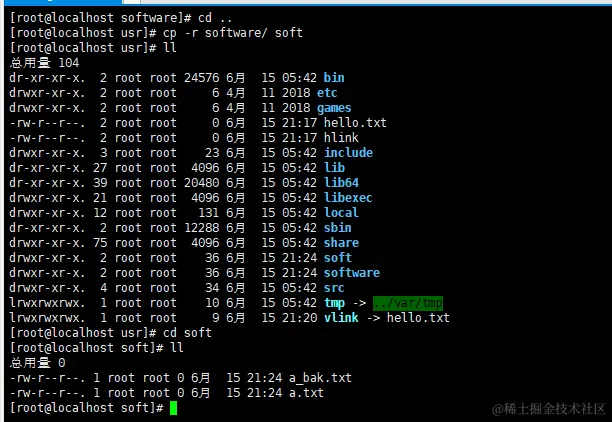Click the highlighted ../var/tmp link target

(408, 303)
